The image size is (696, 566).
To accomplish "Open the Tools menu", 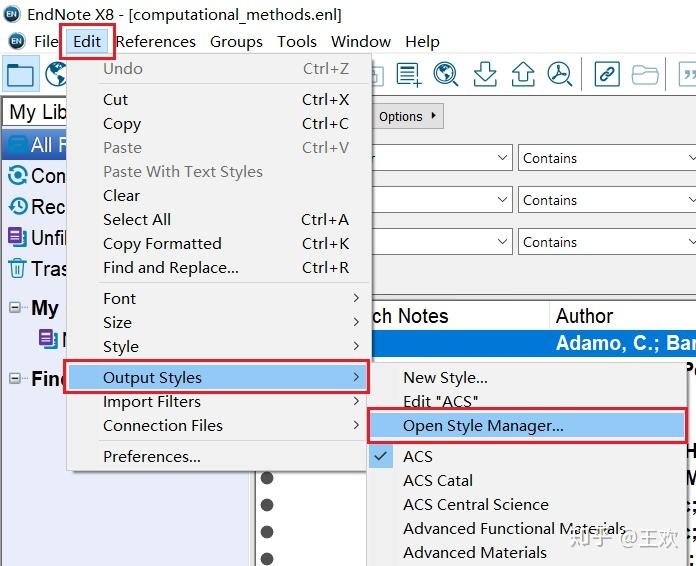I will pos(297,41).
